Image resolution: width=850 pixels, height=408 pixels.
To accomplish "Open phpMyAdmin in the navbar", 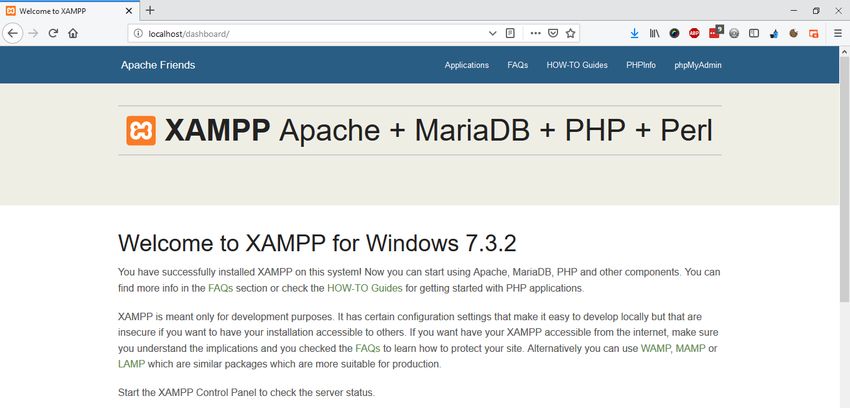I will (698, 65).
